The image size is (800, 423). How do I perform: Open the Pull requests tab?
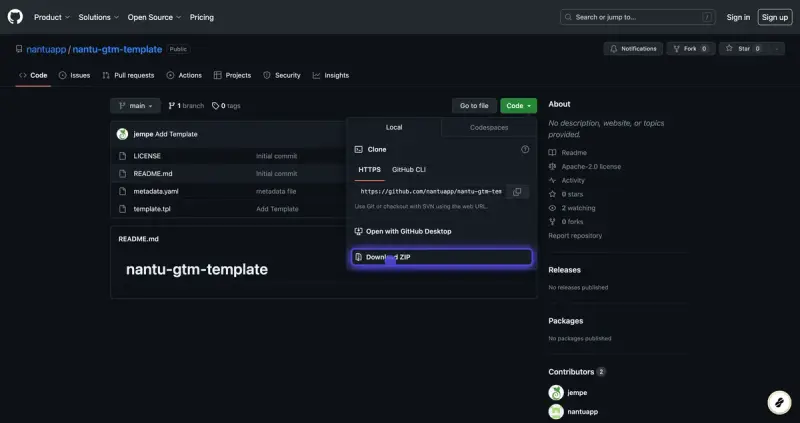[x=128, y=75]
